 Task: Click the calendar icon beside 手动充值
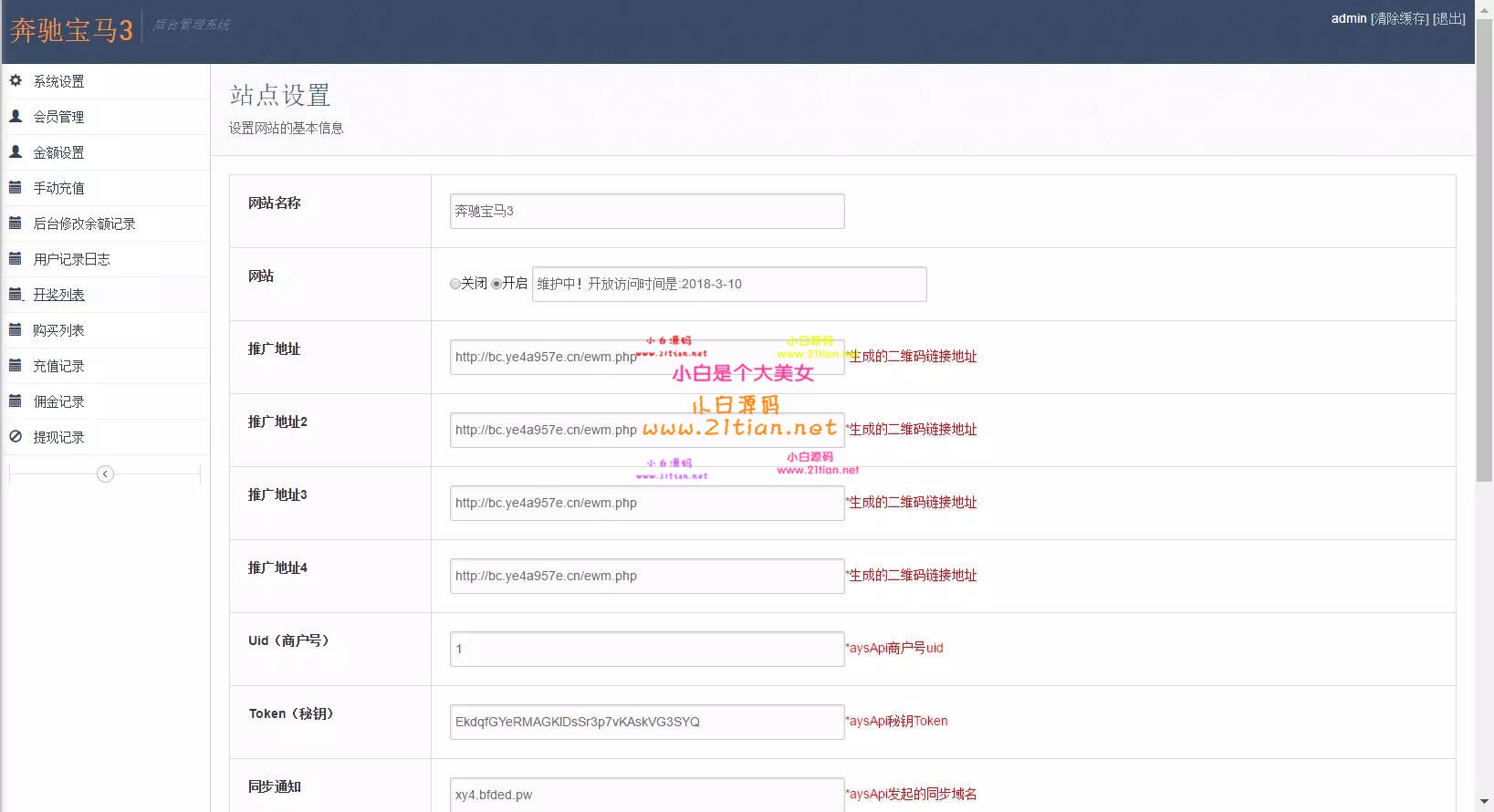(16, 188)
